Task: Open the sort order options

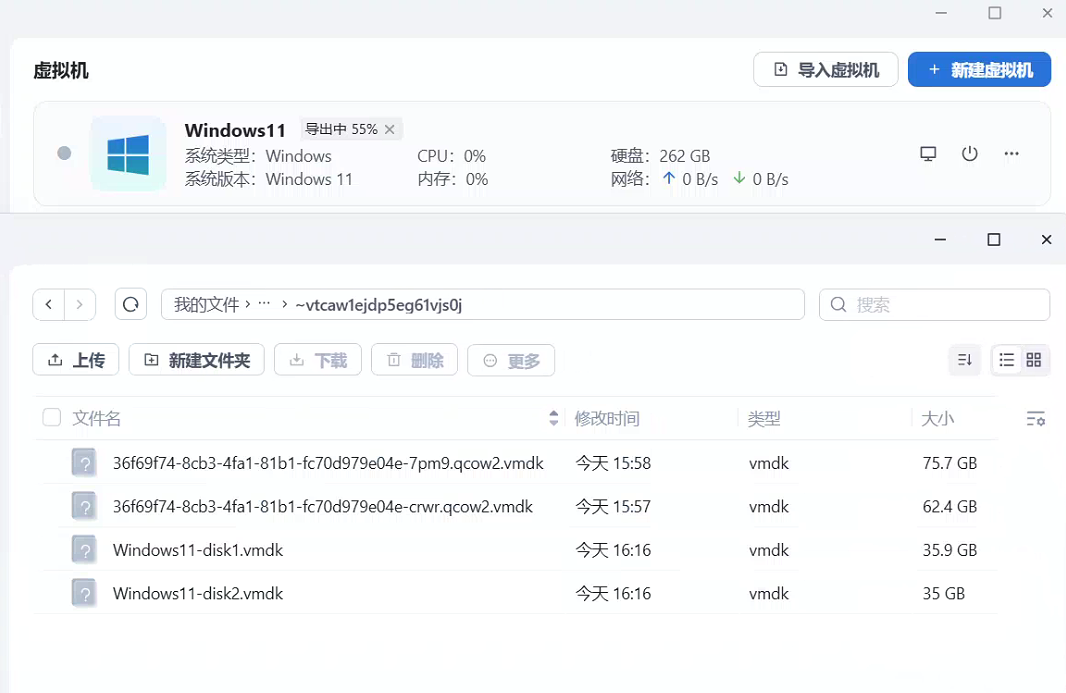Action: (965, 360)
